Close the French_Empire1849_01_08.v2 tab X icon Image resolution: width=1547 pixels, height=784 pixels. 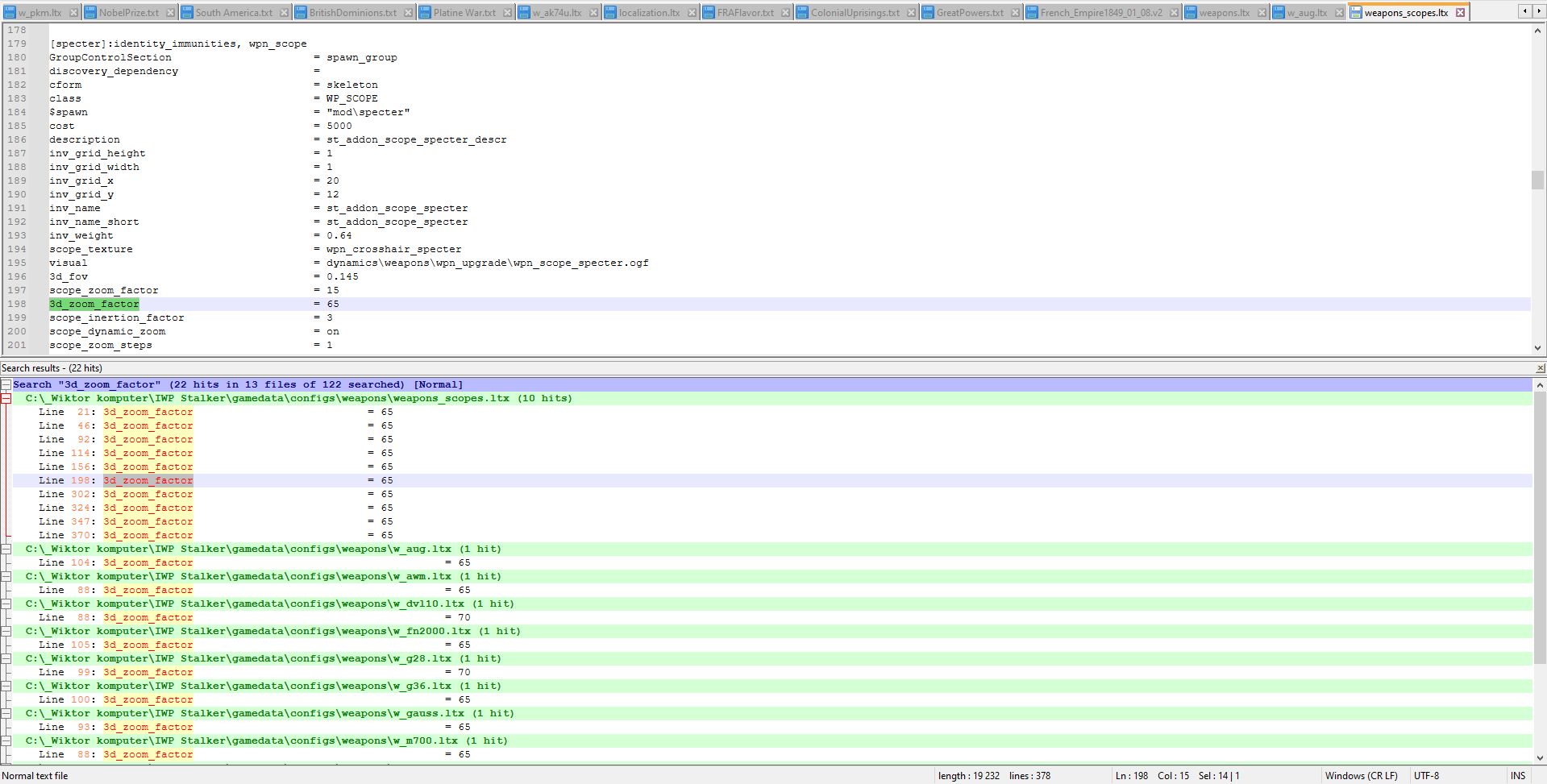click(1175, 13)
